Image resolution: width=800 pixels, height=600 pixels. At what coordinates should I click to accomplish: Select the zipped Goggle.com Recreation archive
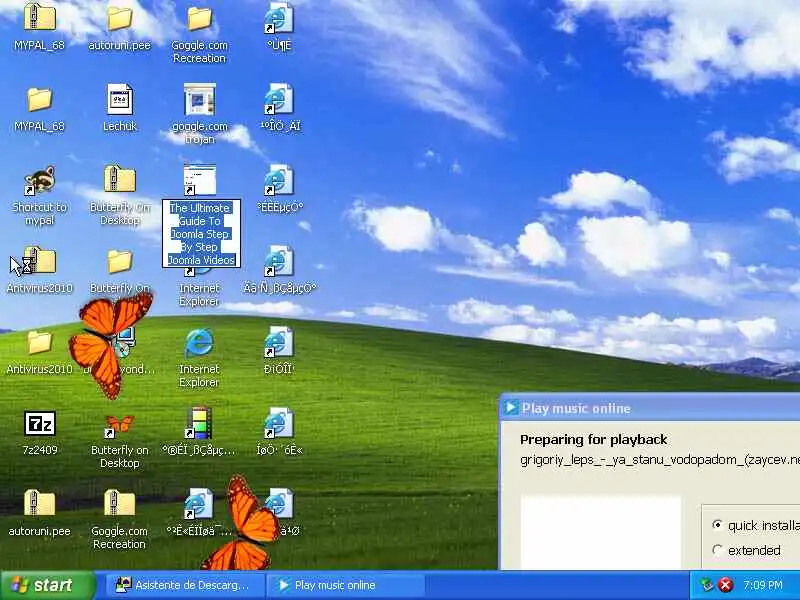point(119,503)
